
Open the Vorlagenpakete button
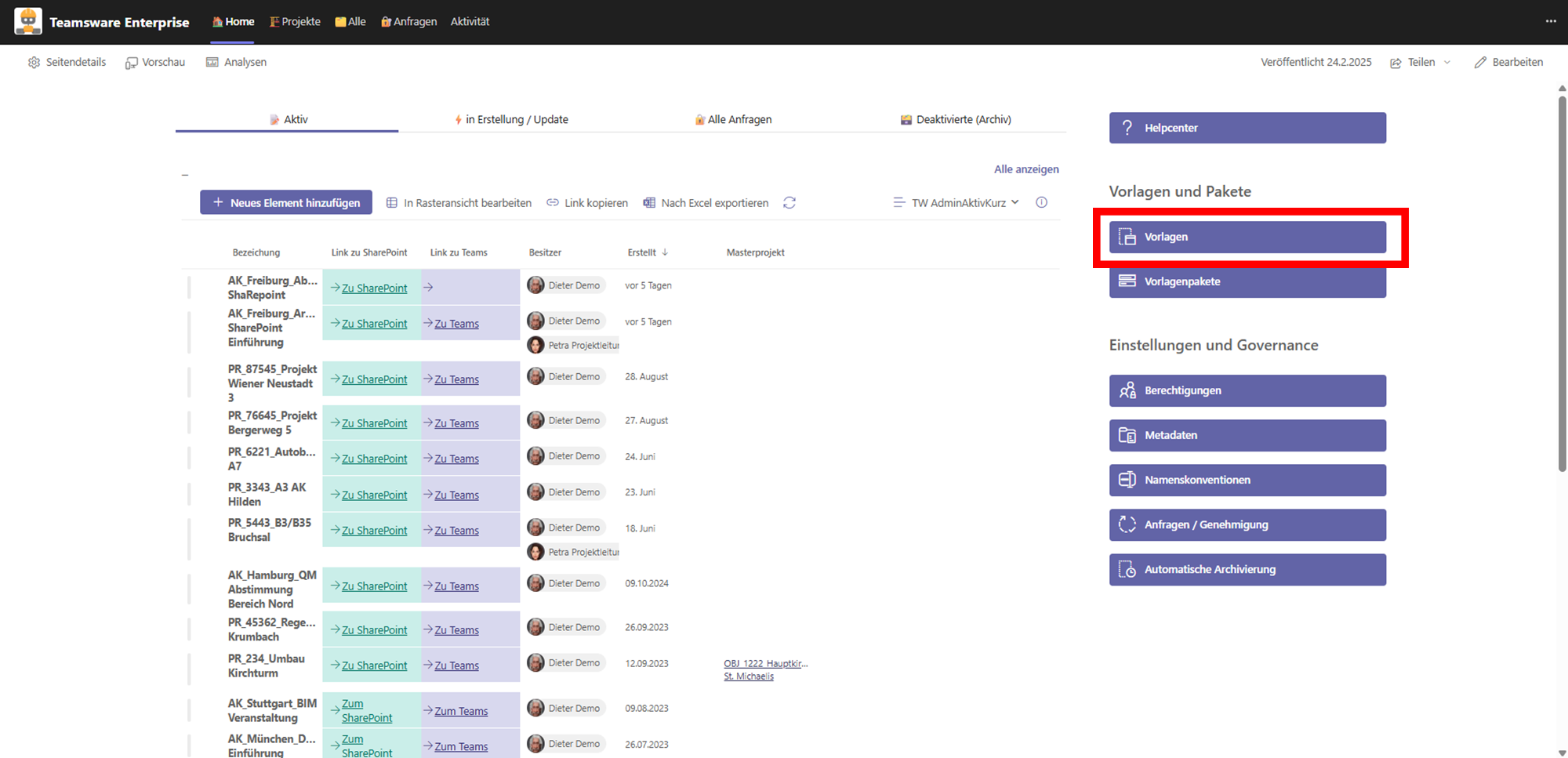(x=1247, y=282)
